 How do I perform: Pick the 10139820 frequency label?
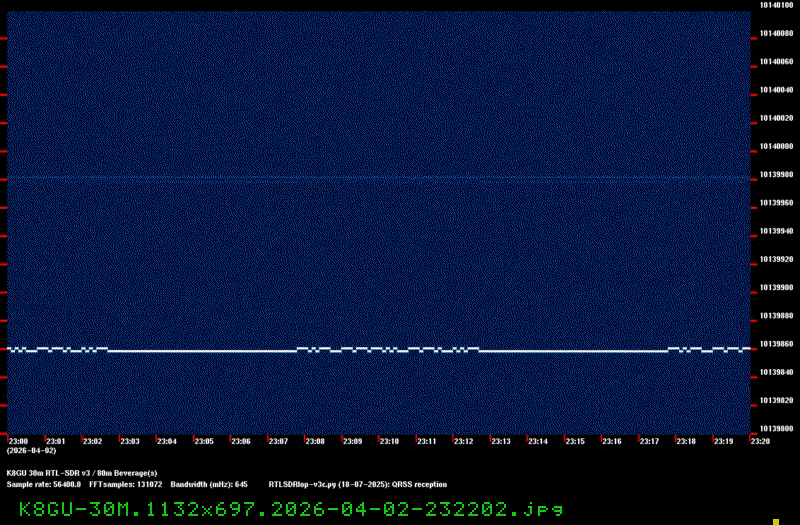click(777, 401)
